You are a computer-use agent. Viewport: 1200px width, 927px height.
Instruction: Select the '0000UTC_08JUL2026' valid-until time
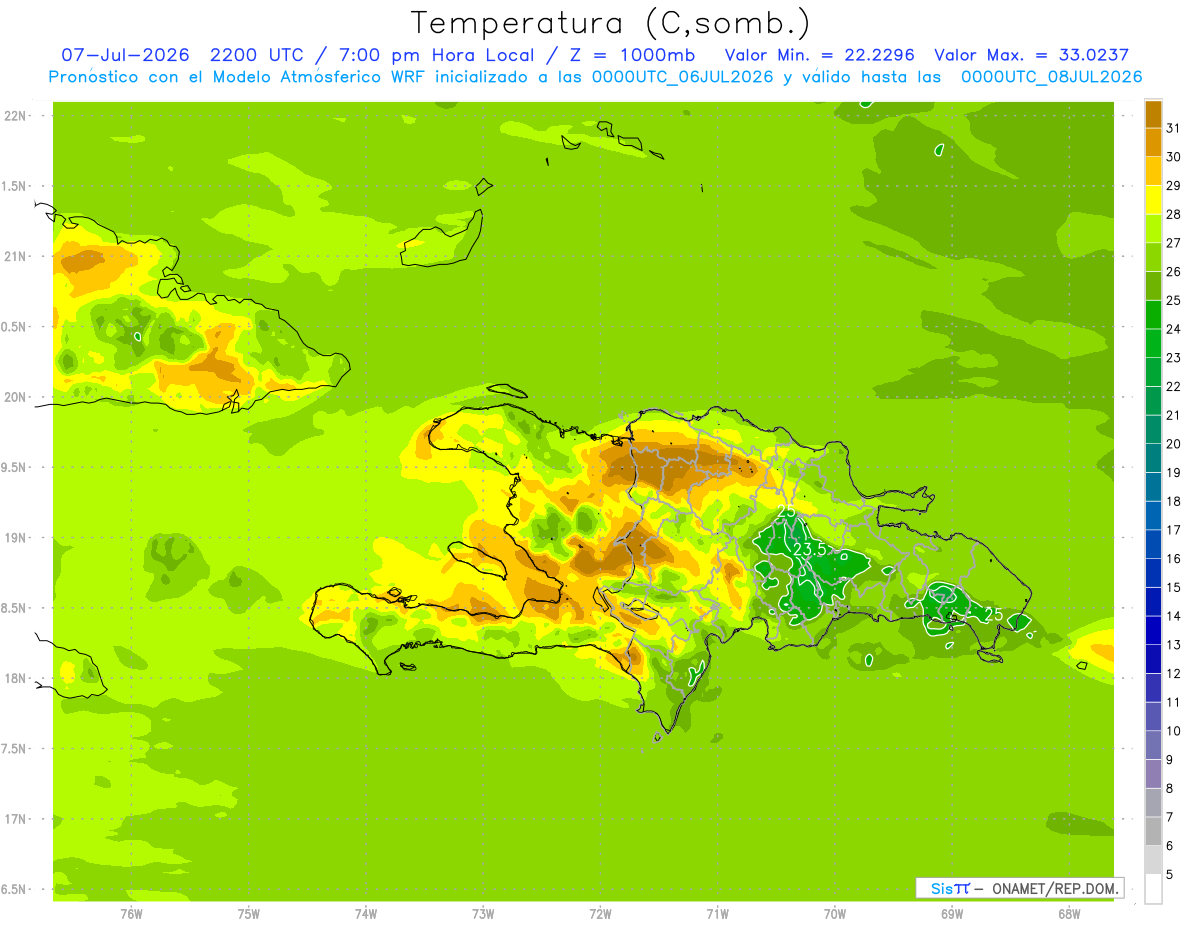click(1052, 77)
